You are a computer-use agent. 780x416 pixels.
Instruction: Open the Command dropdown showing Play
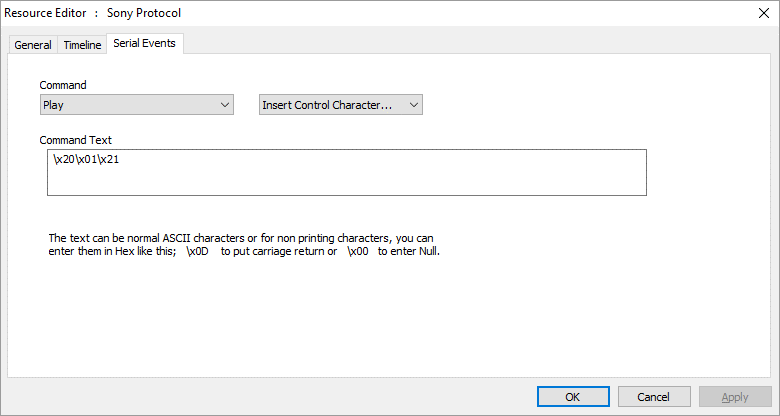coord(137,105)
